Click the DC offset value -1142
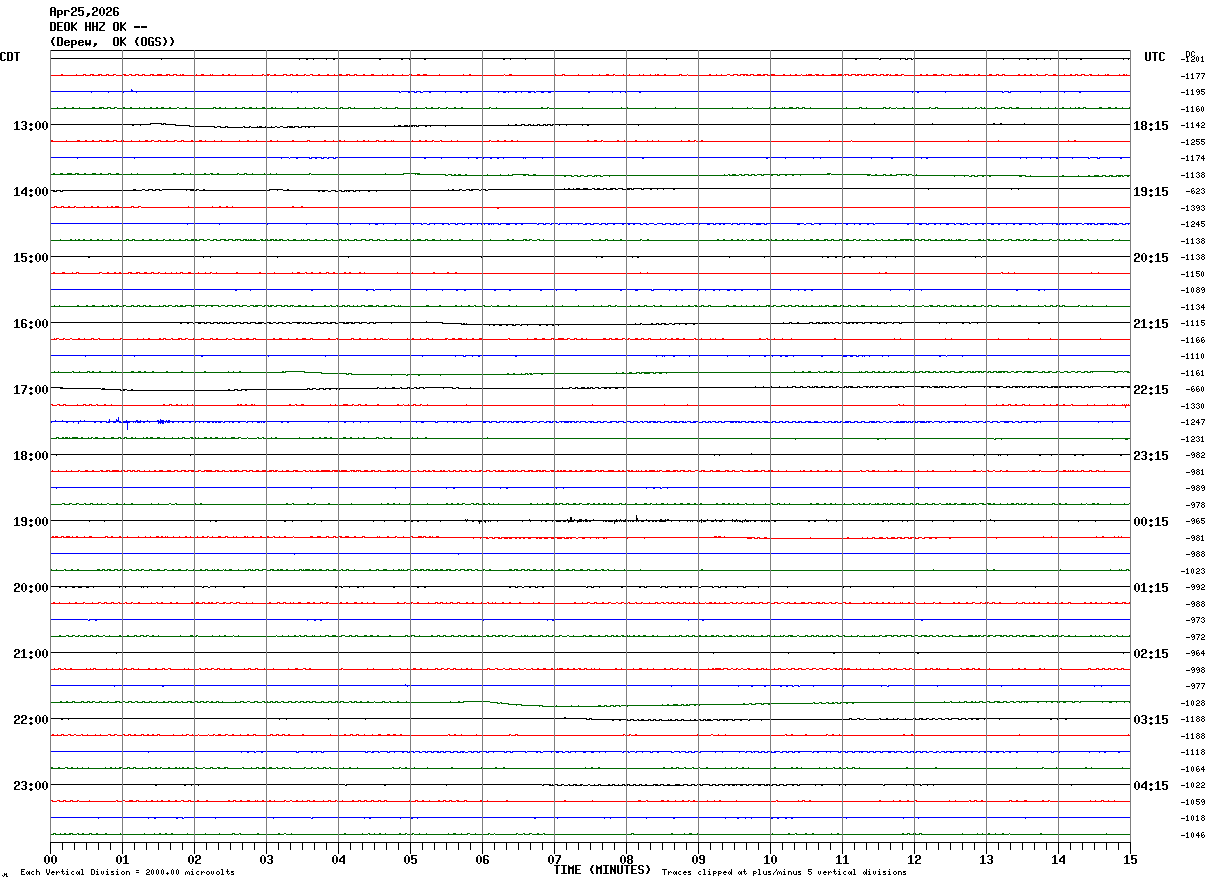 point(1194,126)
